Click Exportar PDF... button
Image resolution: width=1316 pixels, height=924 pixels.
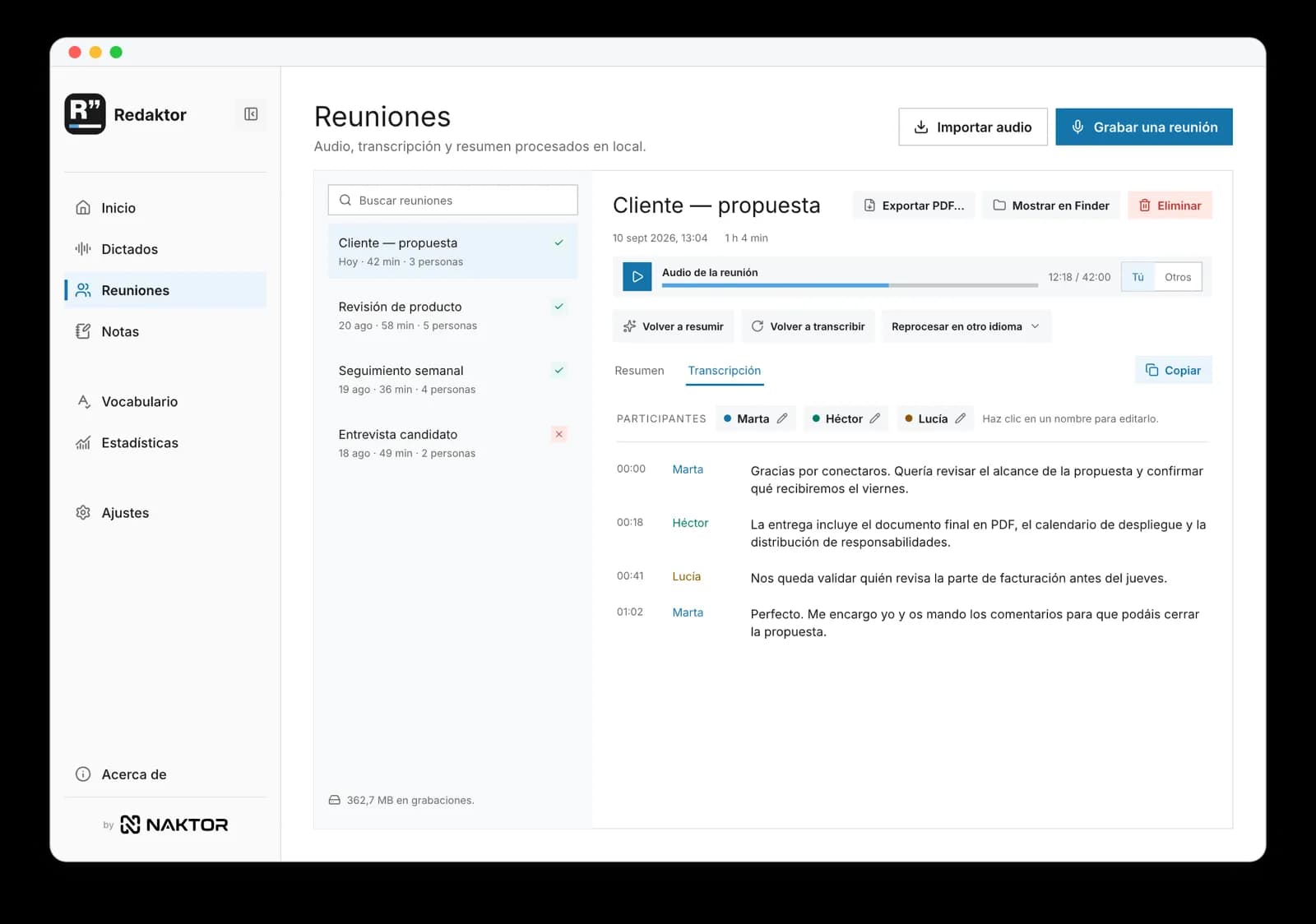[x=914, y=206]
